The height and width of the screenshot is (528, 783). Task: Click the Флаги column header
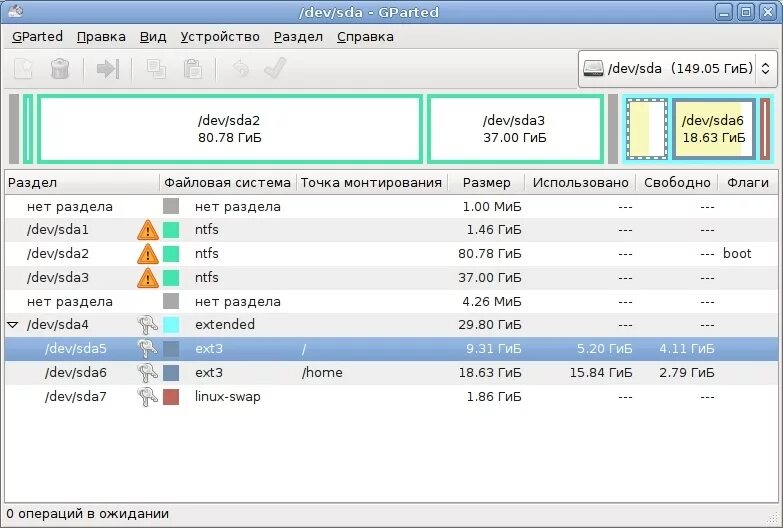pos(748,183)
